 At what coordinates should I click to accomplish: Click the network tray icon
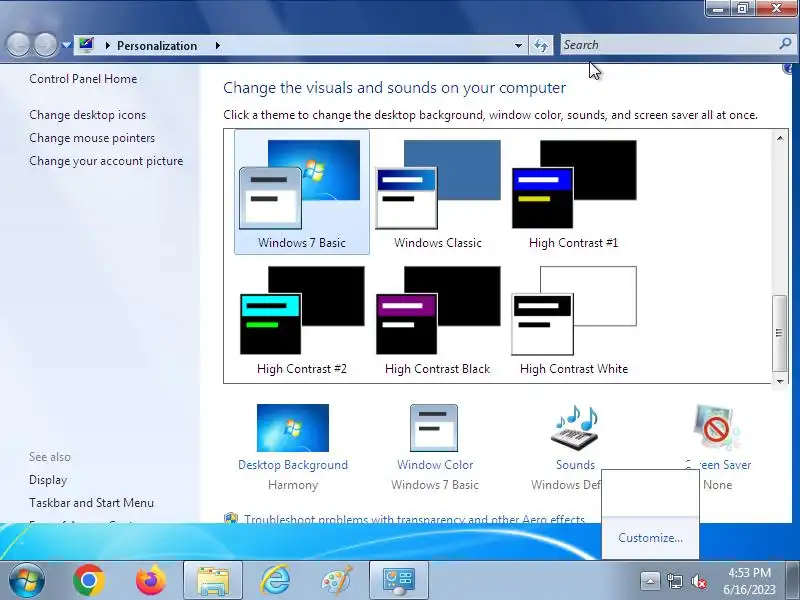[x=674, y=581]
